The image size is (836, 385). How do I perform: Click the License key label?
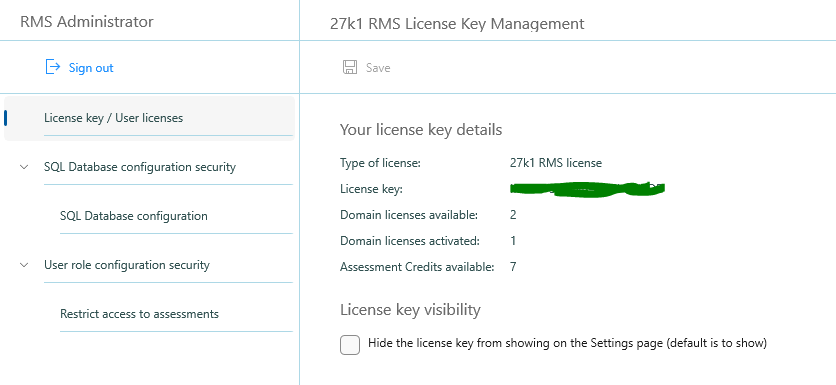[372, 189]
